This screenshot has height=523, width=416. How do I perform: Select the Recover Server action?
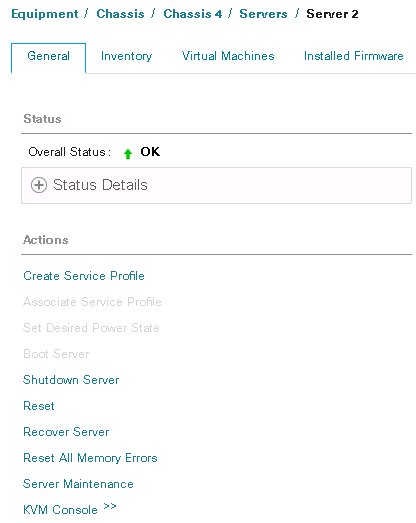pyautogui.click(x=66, y=432)
